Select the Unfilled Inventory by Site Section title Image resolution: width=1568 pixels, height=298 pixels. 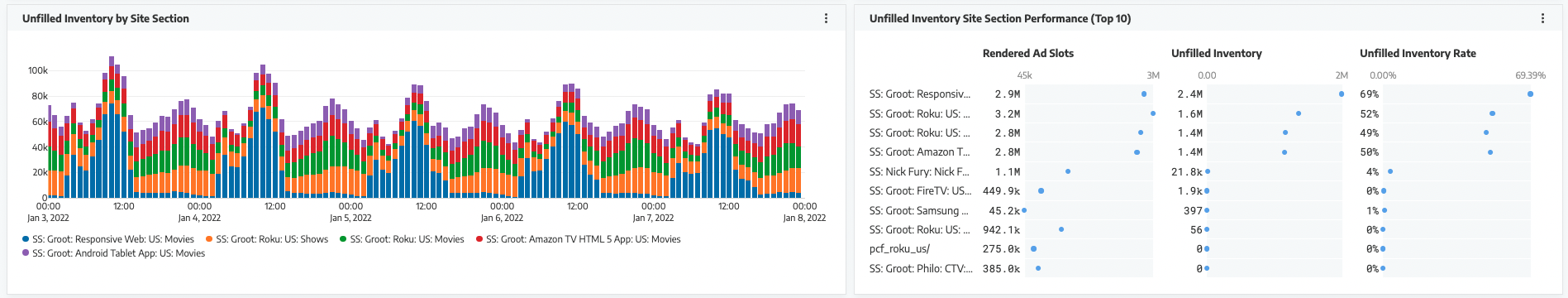106,18
